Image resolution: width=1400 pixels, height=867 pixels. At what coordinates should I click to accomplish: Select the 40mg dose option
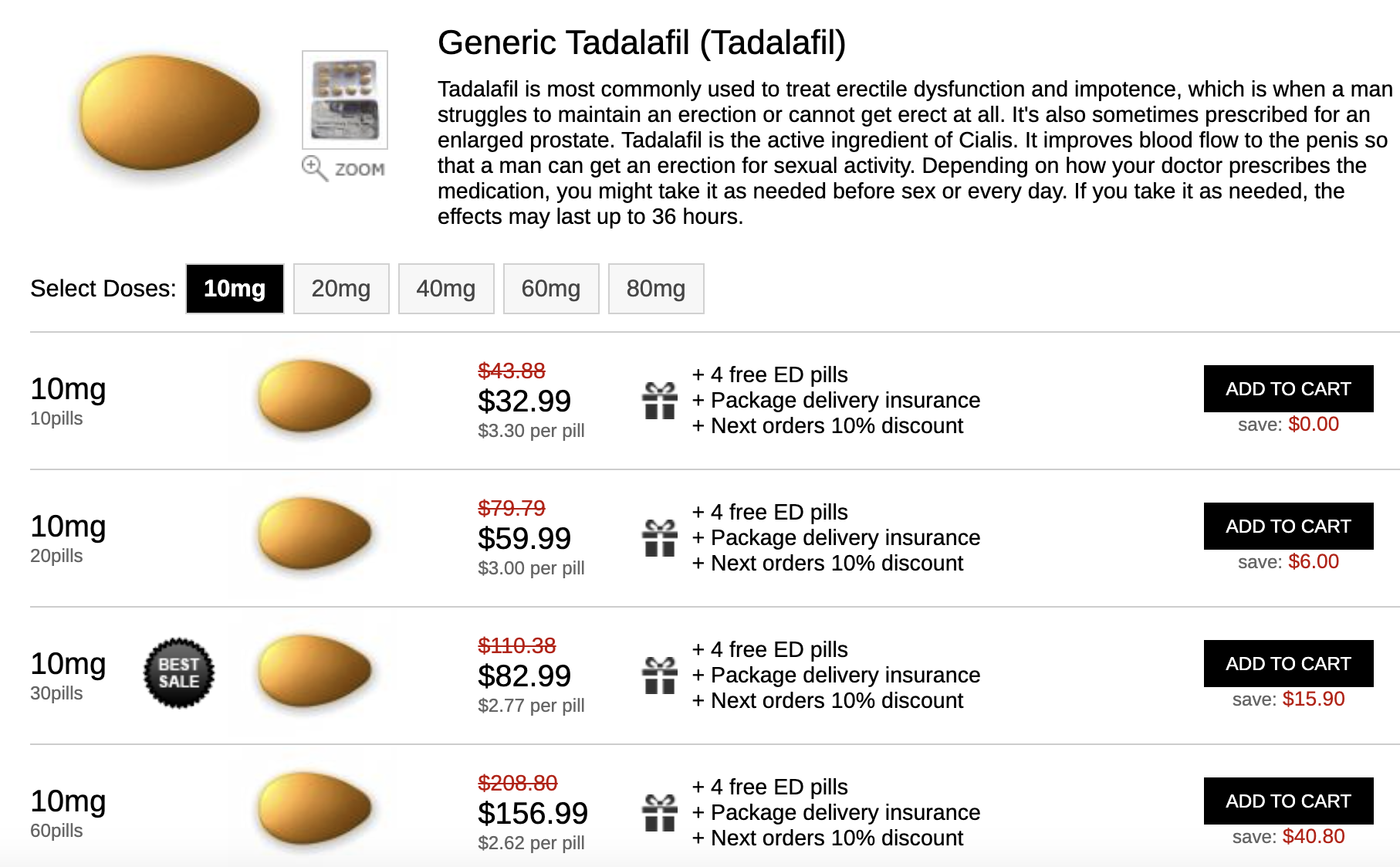point(446,288)
